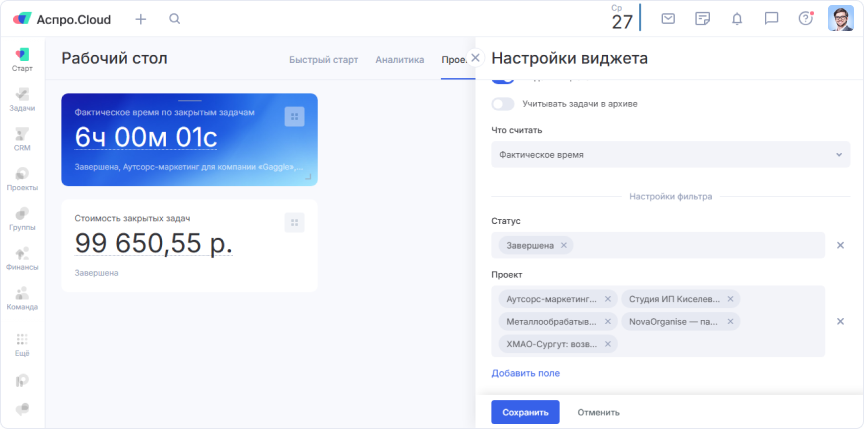
Task: Open the help question mark icon
Action: 806,19
